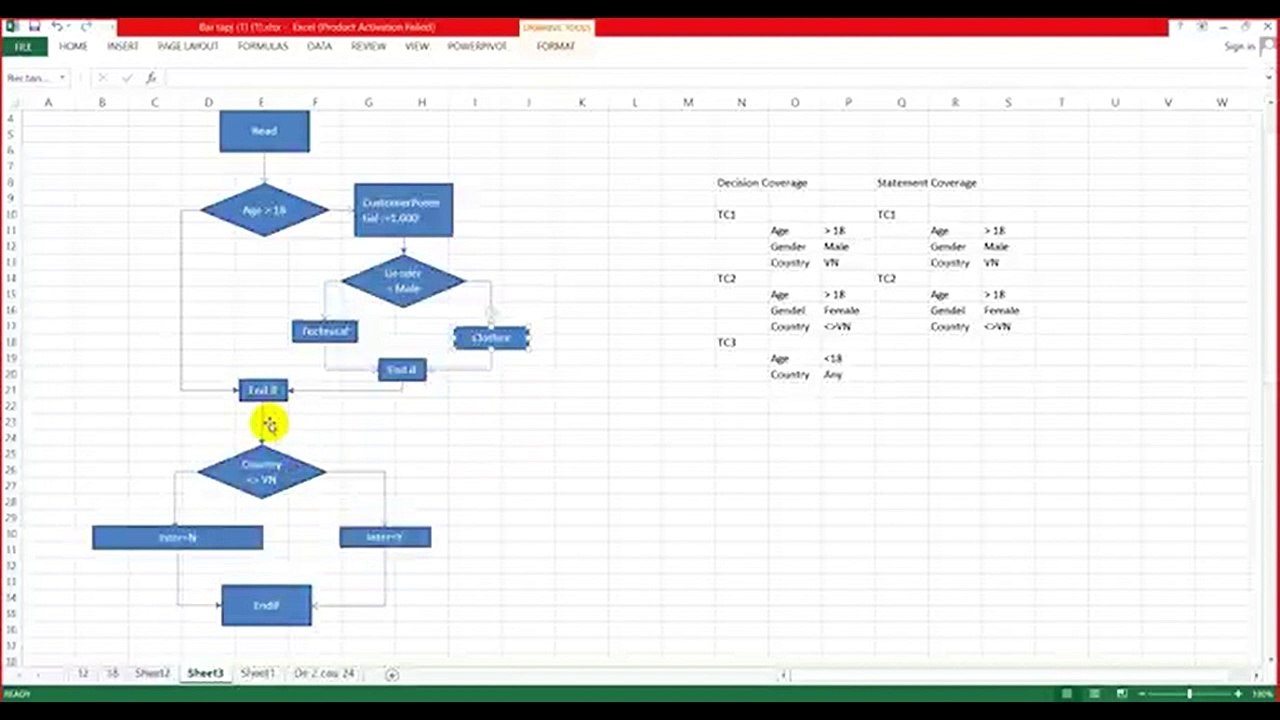Open the POWERPIVOT ribbon tab
Viewport: 1280px width, 720px height.
(x=477, y=47)
